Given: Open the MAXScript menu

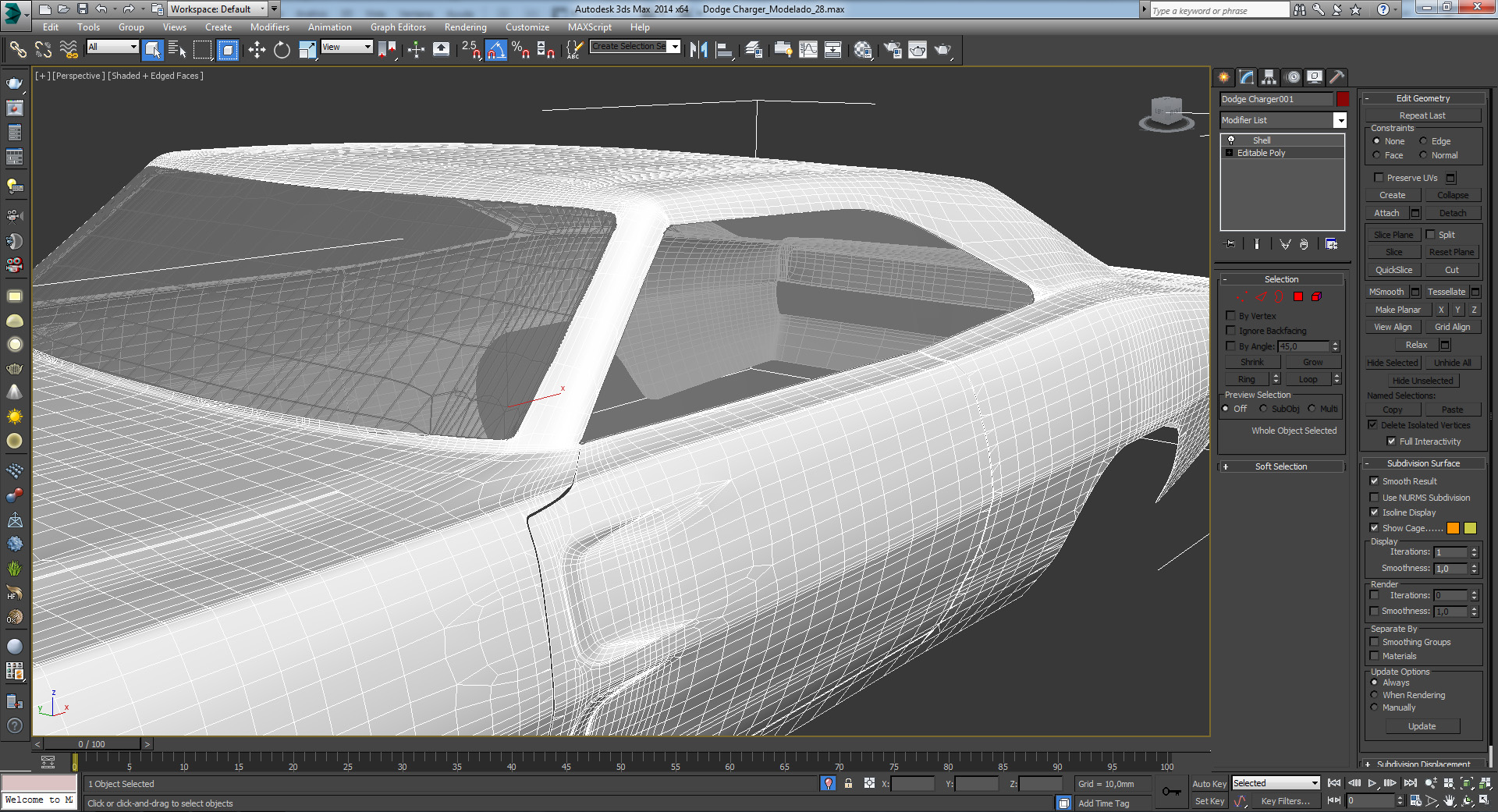Looking at the screenshot, I should tap(589, 27).
